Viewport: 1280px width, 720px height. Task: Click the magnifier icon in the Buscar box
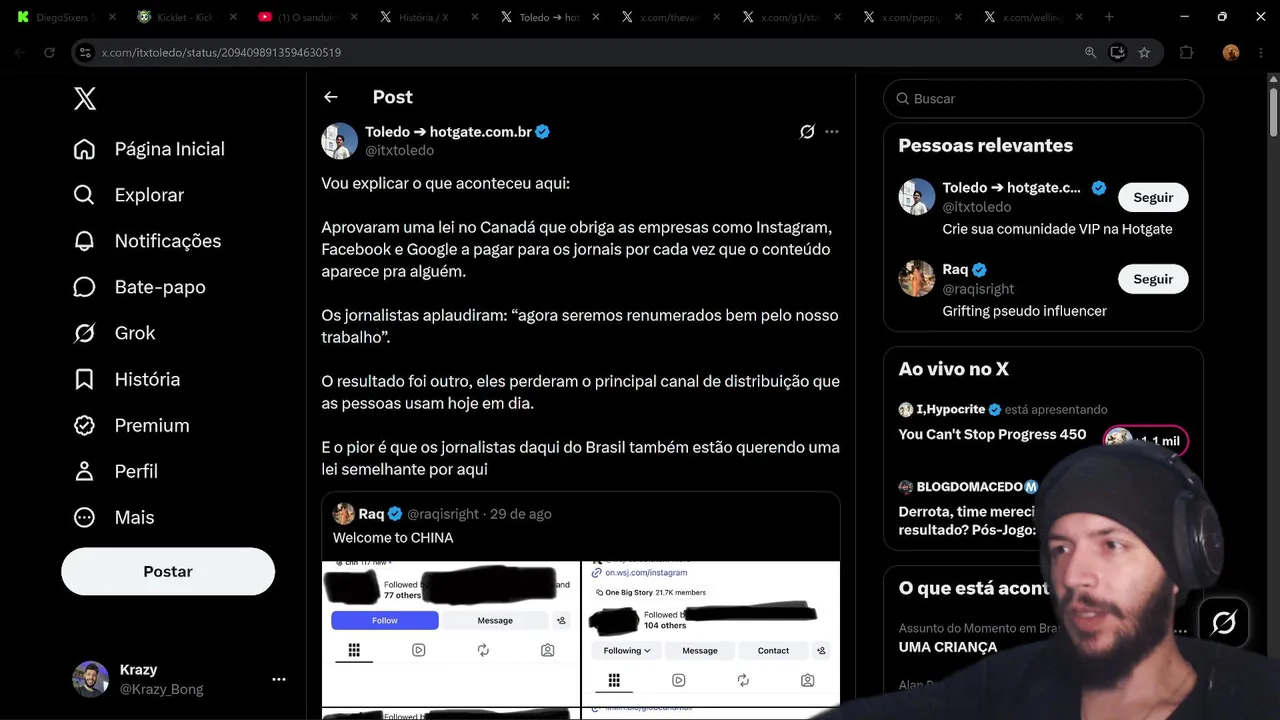click(x=903, y=99)
